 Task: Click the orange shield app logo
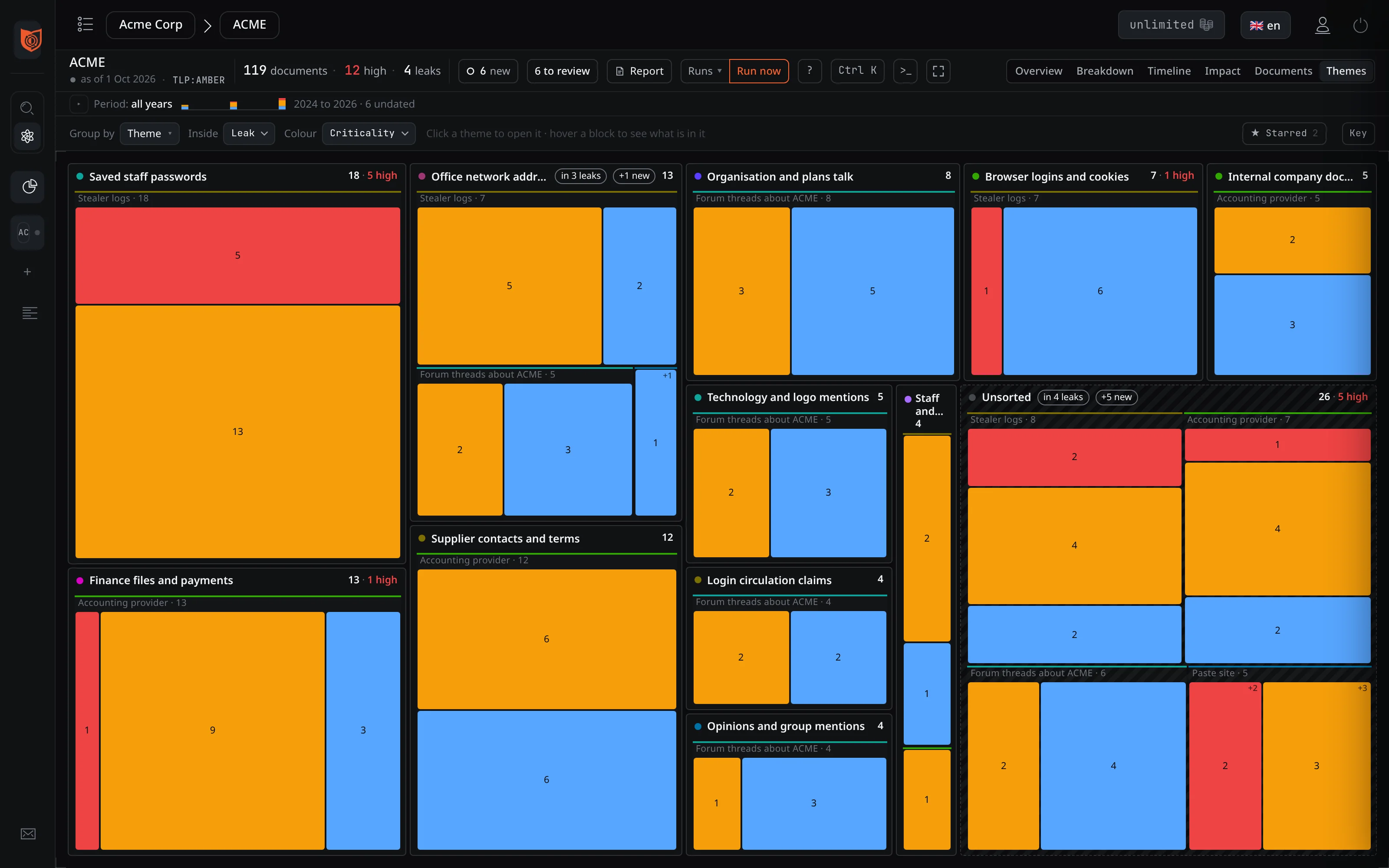(x=30, y=39)
